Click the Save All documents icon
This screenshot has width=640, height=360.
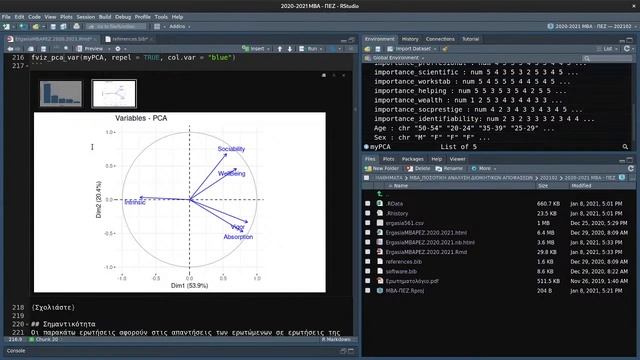[63, 27]
